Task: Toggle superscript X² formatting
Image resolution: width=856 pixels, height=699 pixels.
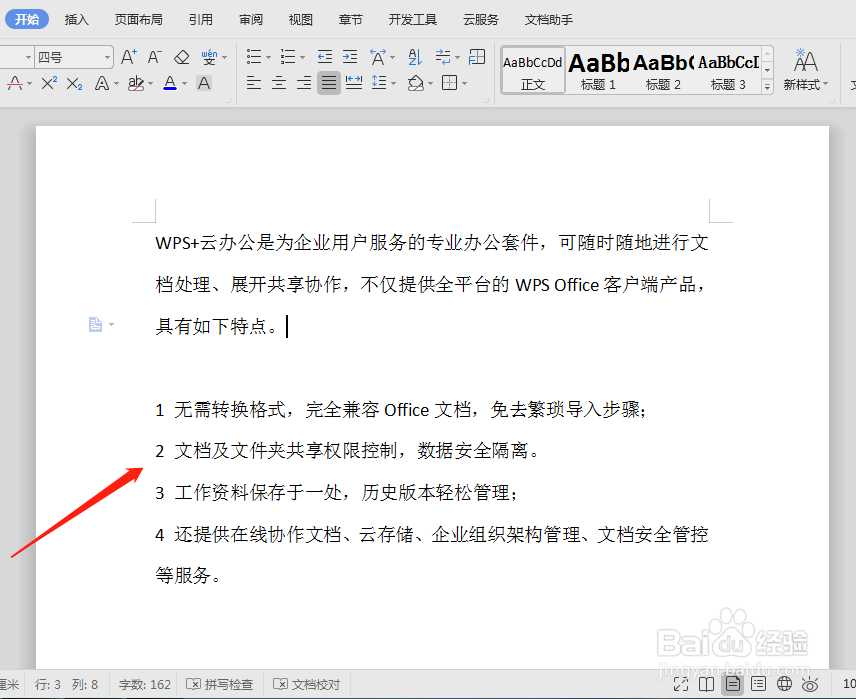Action: pos(49,84)
